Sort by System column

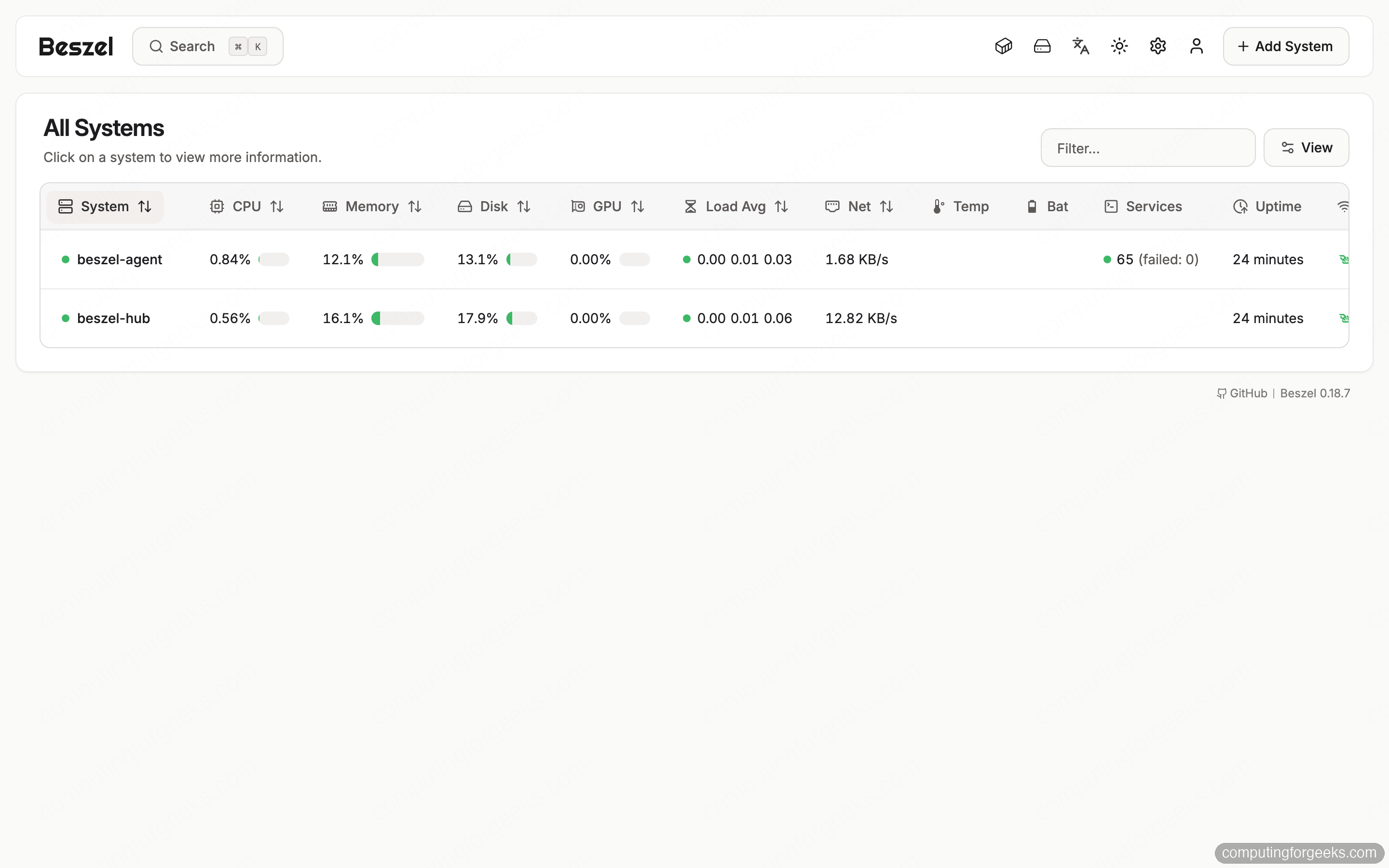click(x=105, y=206)
